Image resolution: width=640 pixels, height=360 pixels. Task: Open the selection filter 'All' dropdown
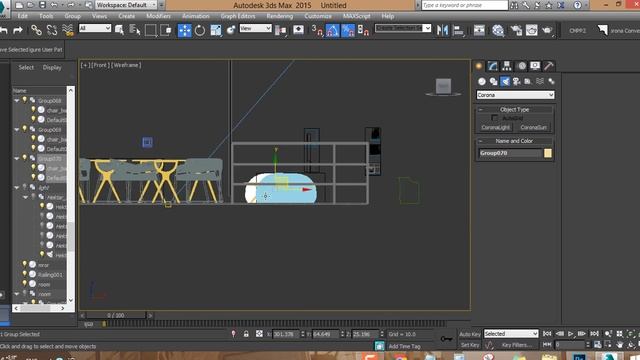point(95,28)
